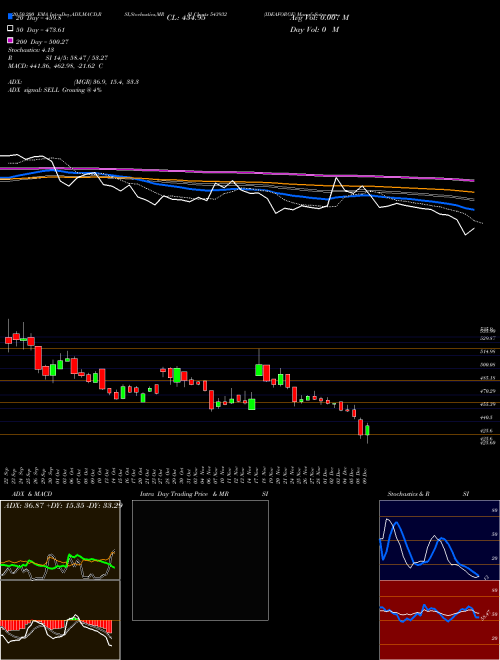Click the empty Intra Day Trading Price panel
Viewport: 500px width, 660px height.
[200, 560]
